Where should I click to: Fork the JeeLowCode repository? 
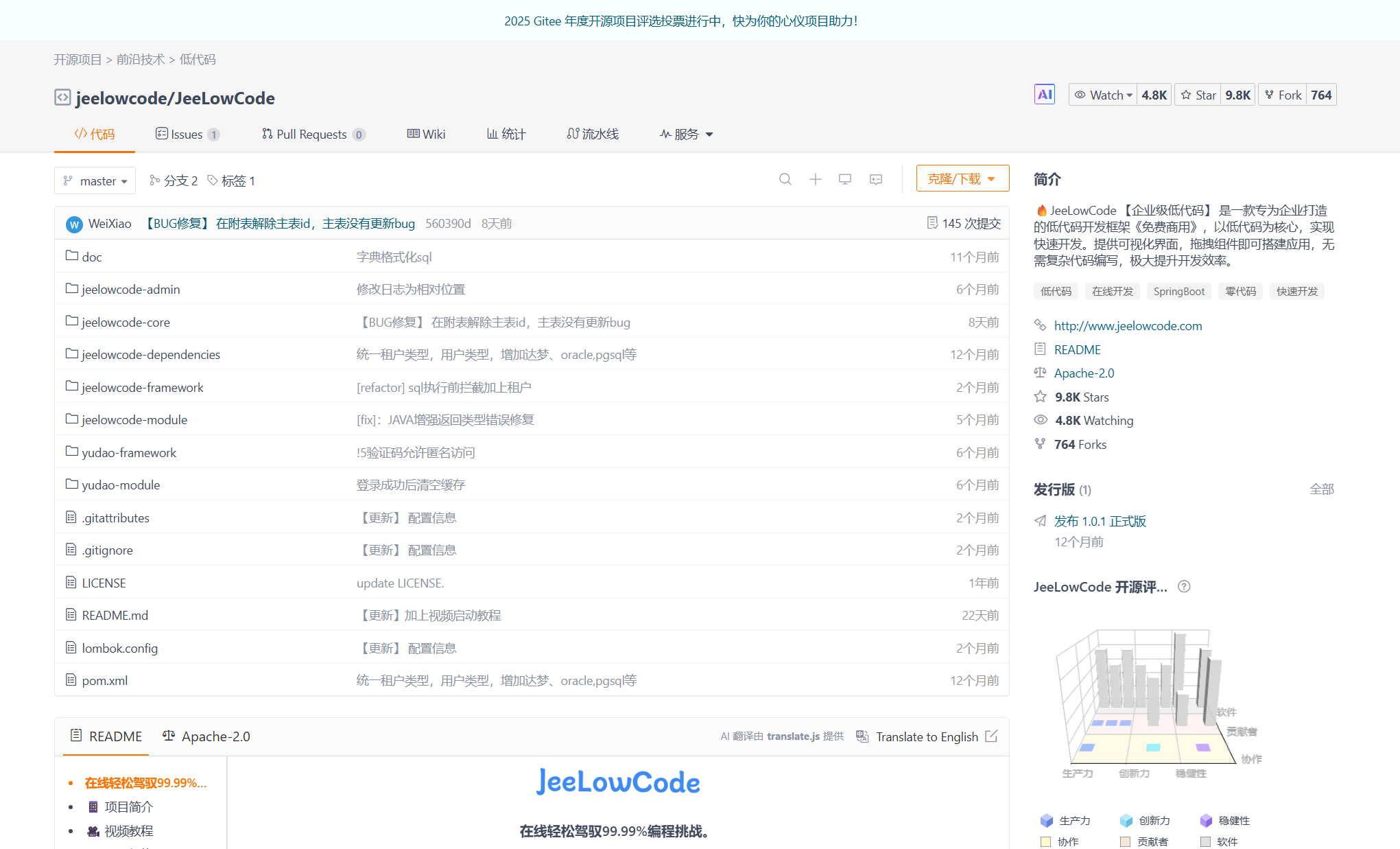[x=1282, y=94]
